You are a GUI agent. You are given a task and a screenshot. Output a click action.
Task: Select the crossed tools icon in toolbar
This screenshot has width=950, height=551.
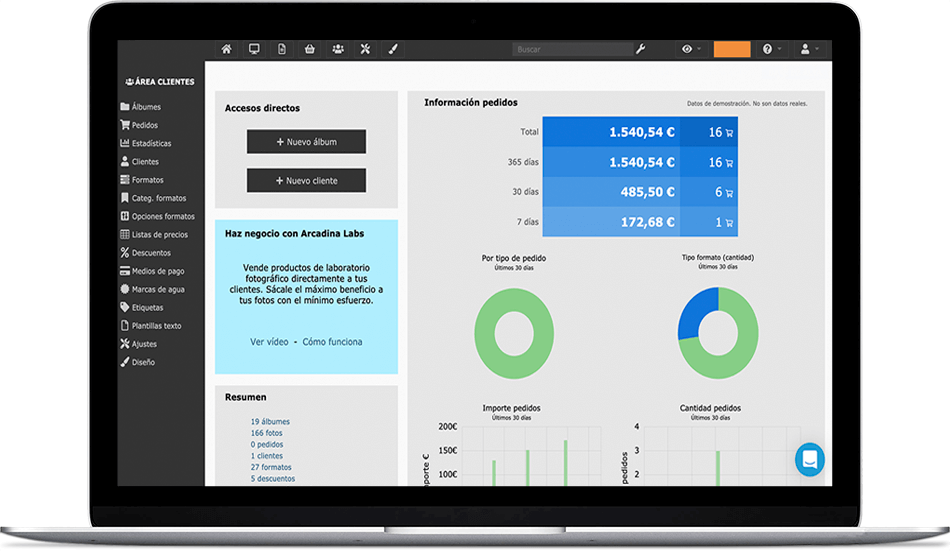pos(365,49)
